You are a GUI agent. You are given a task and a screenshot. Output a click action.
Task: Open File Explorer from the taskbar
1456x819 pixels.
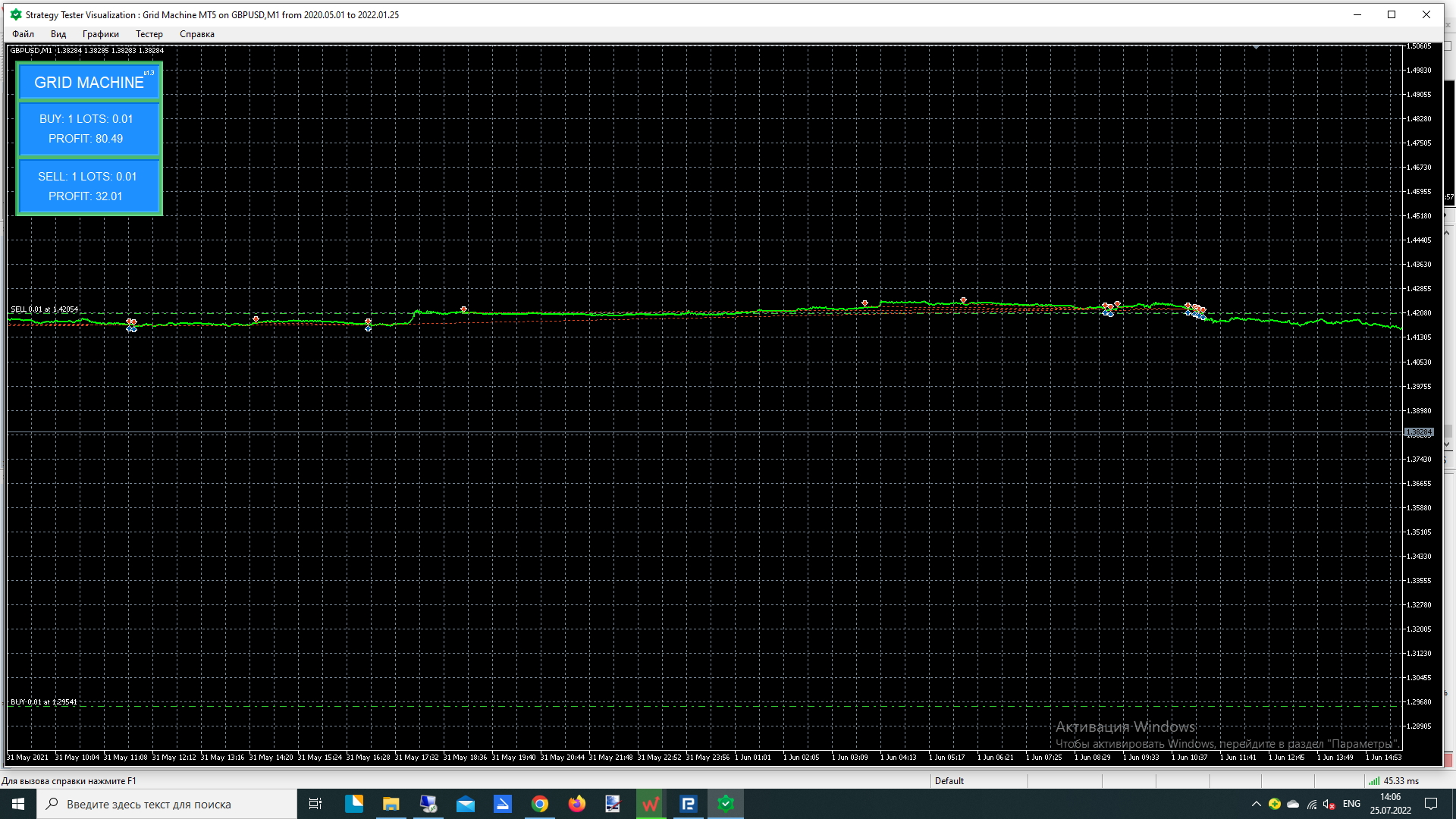(x=391, y=804)
